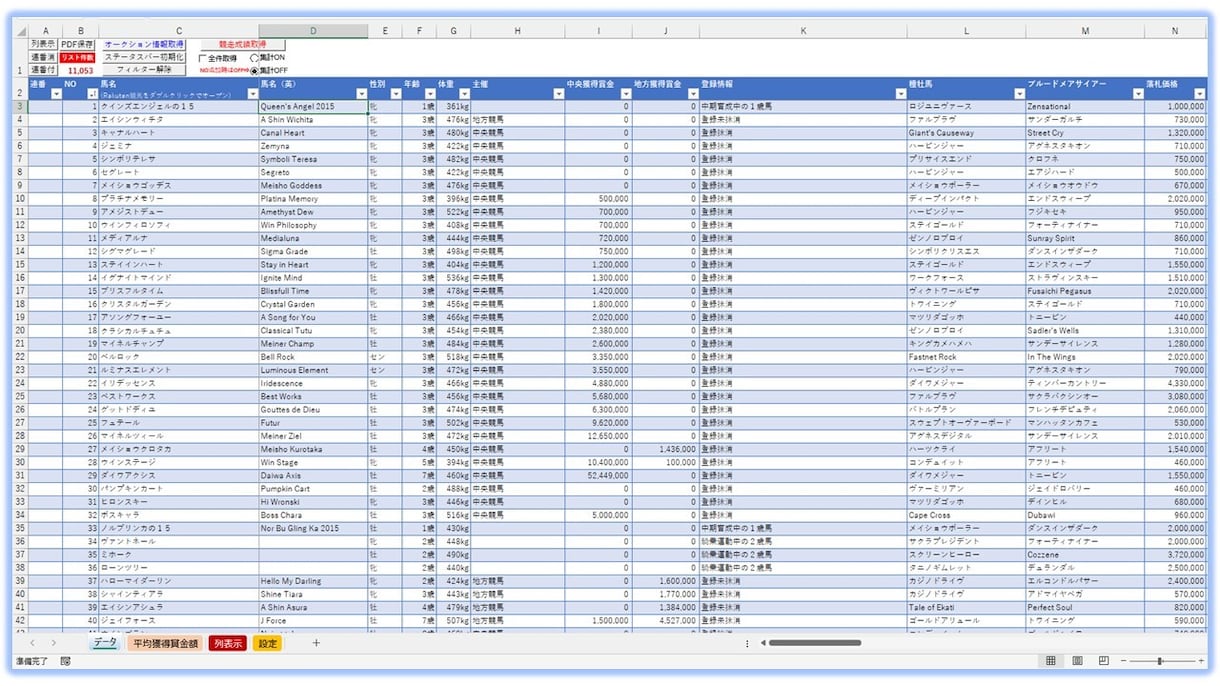The image size is (1220, 686).
Task: Click the zoom slider handle
Action: [1159, 661]
